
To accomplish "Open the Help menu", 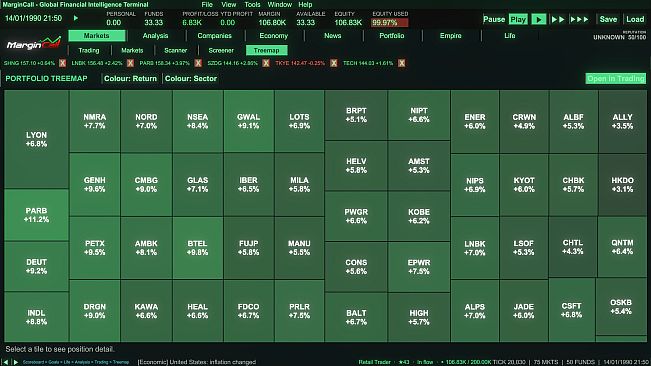I will coord(305,5).
